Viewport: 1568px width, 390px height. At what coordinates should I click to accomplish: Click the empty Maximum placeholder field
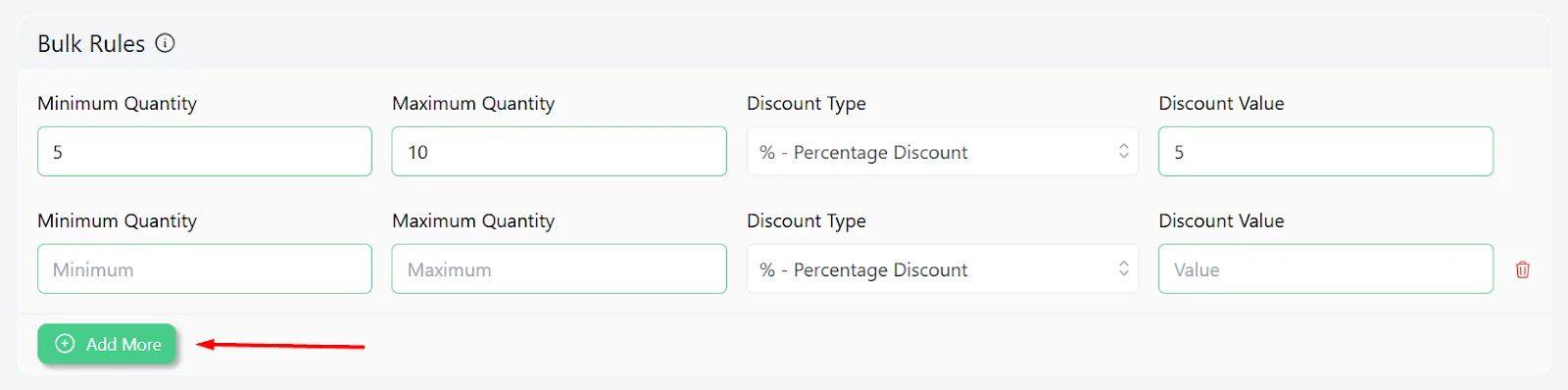click(x=559, y=269)
